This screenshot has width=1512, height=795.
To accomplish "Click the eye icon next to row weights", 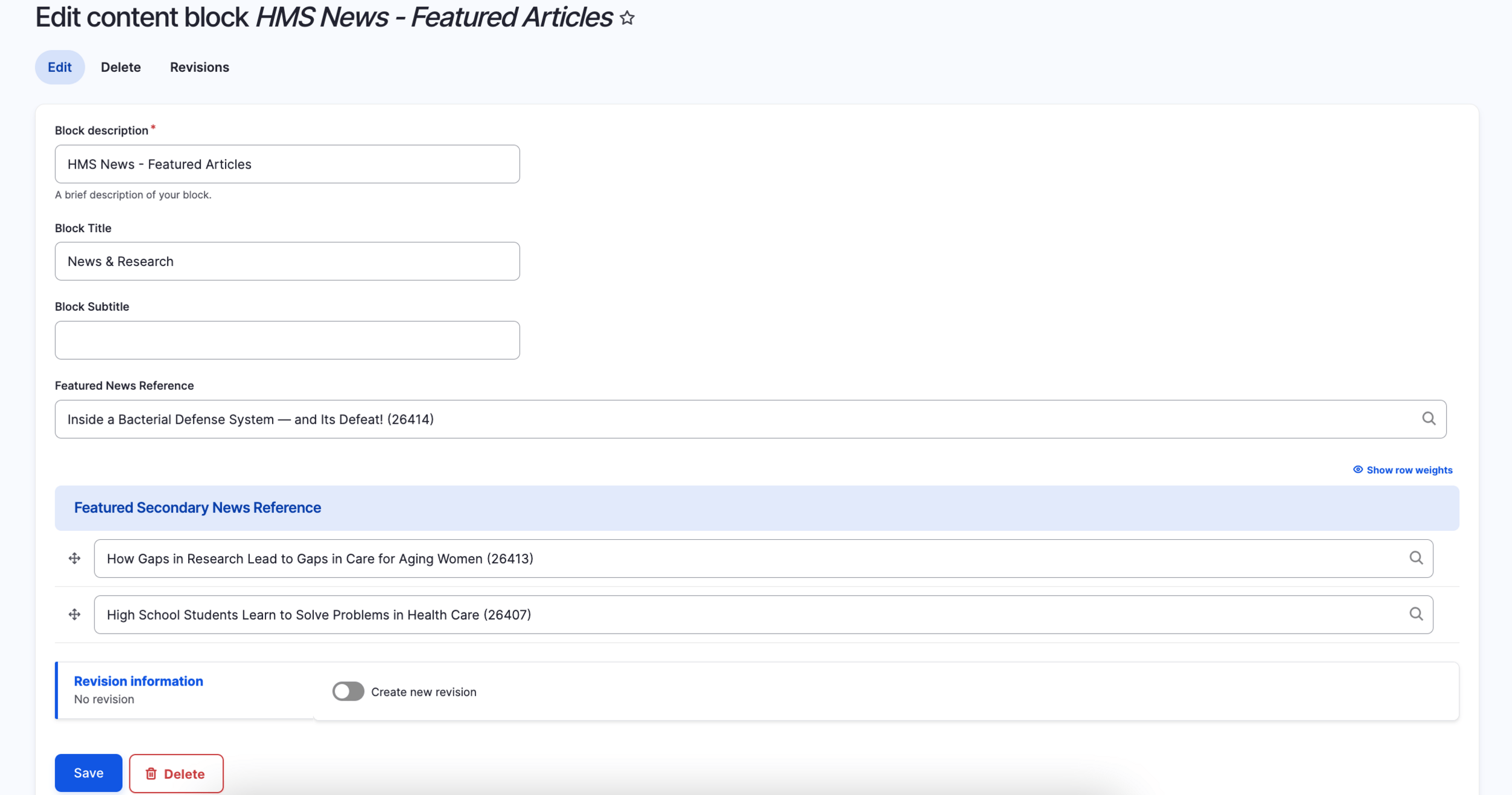I will coord(1358,470).
